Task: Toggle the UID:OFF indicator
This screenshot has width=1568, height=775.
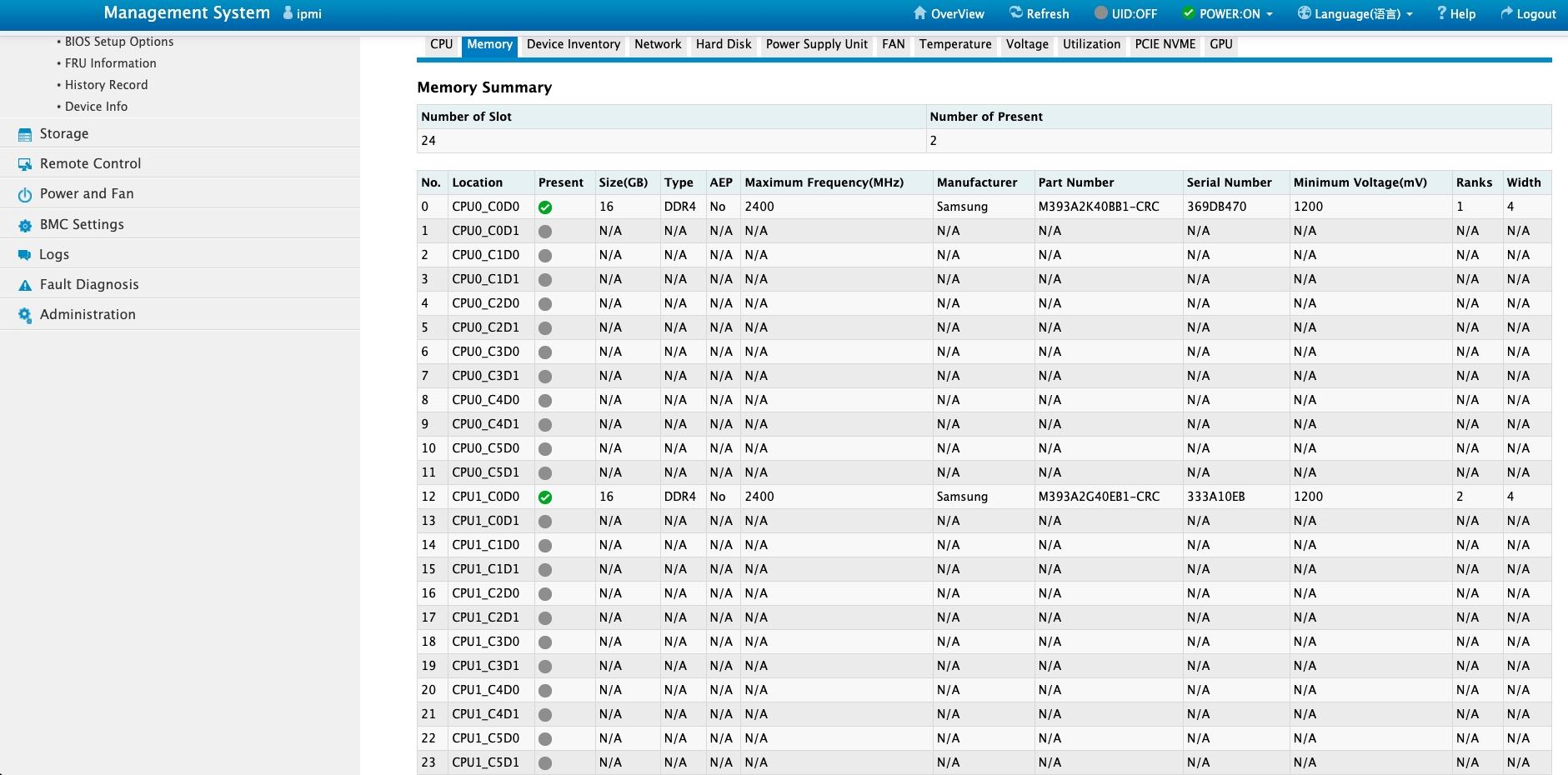Action: point(1125,13)
